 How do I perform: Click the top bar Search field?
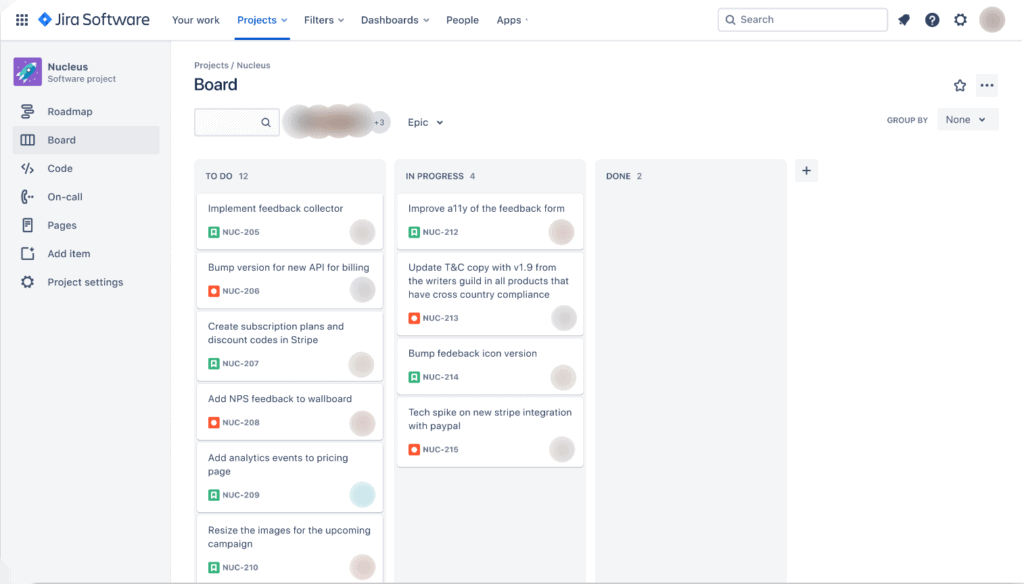802,20
